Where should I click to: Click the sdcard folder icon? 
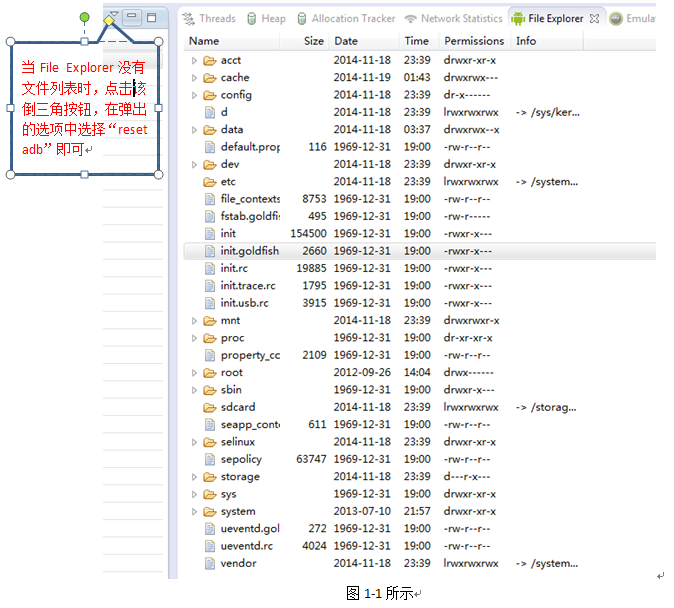(209, 407)
